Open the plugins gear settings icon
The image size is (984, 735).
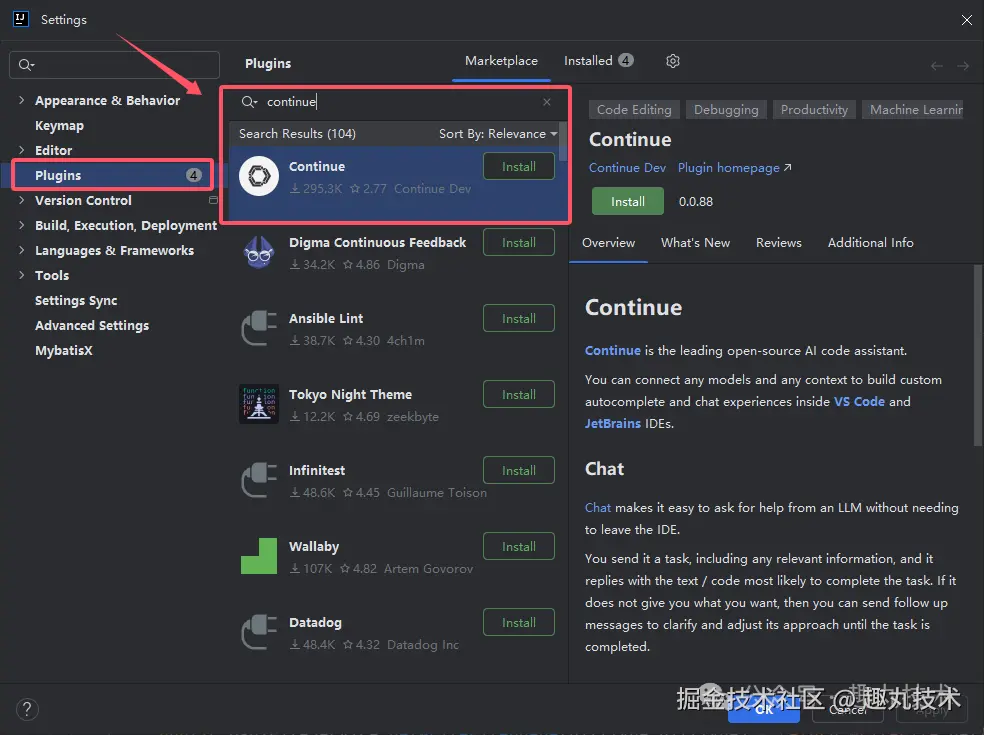pyautogui.click(x=673, y=61)
